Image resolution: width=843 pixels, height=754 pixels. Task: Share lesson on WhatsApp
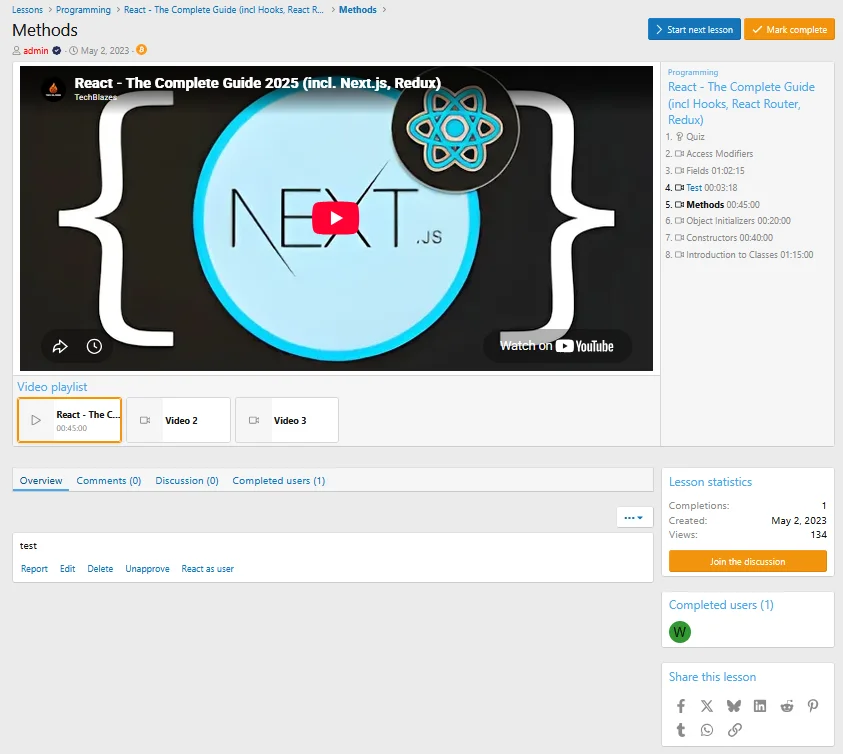707,730
